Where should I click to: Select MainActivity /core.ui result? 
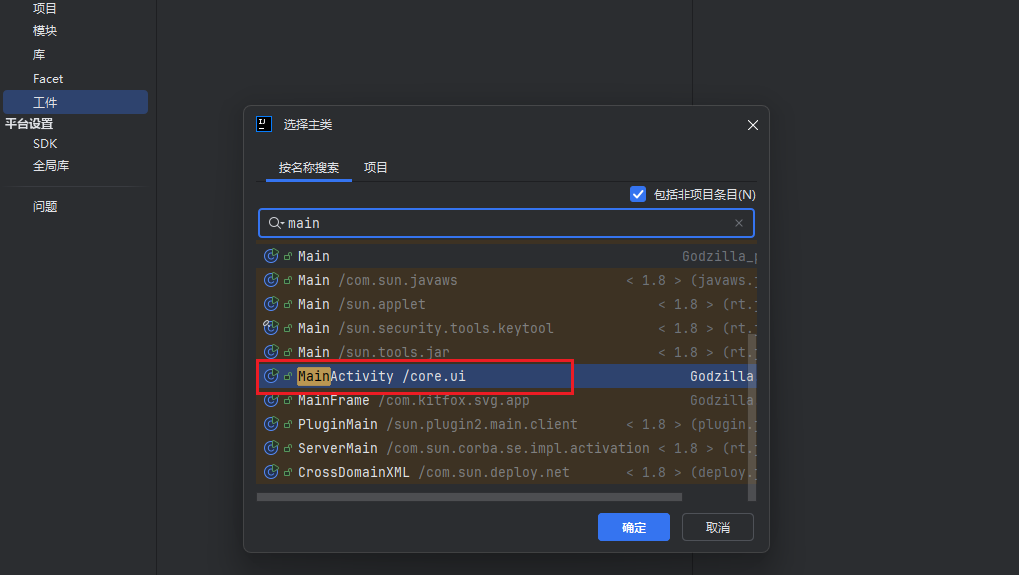pos(506,376)
